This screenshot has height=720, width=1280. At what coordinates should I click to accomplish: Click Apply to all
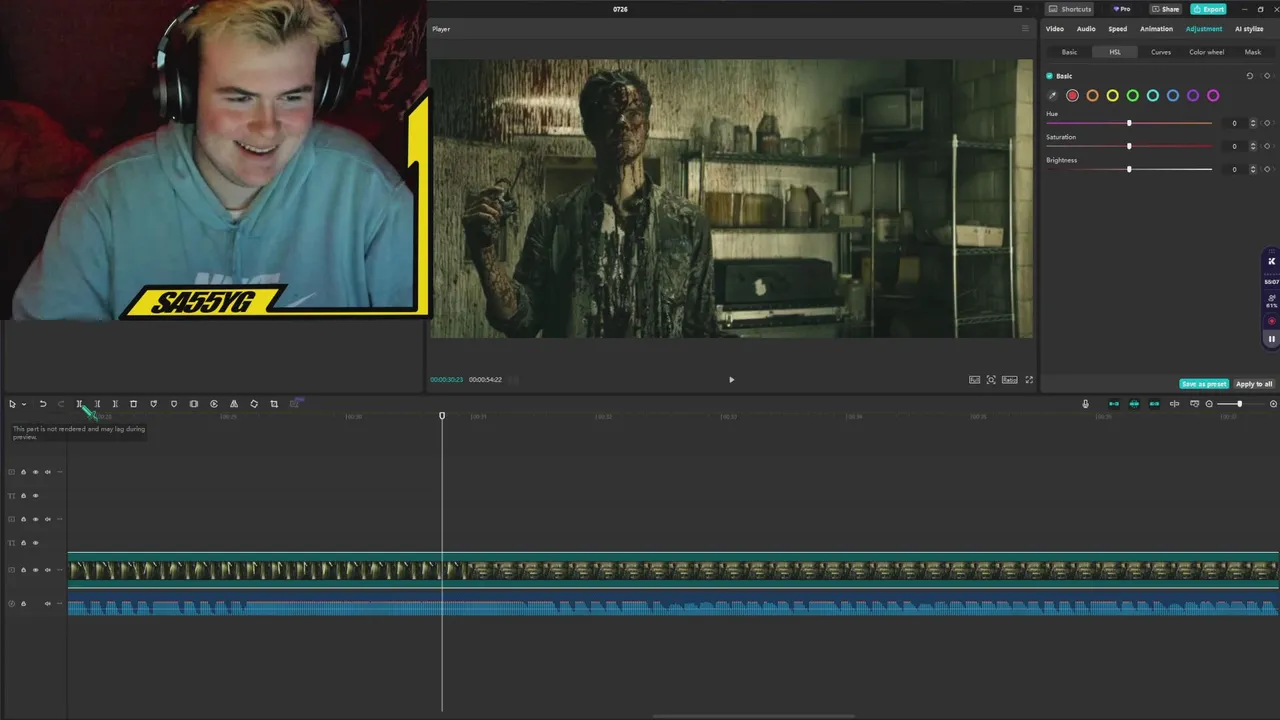point(1254,384)
